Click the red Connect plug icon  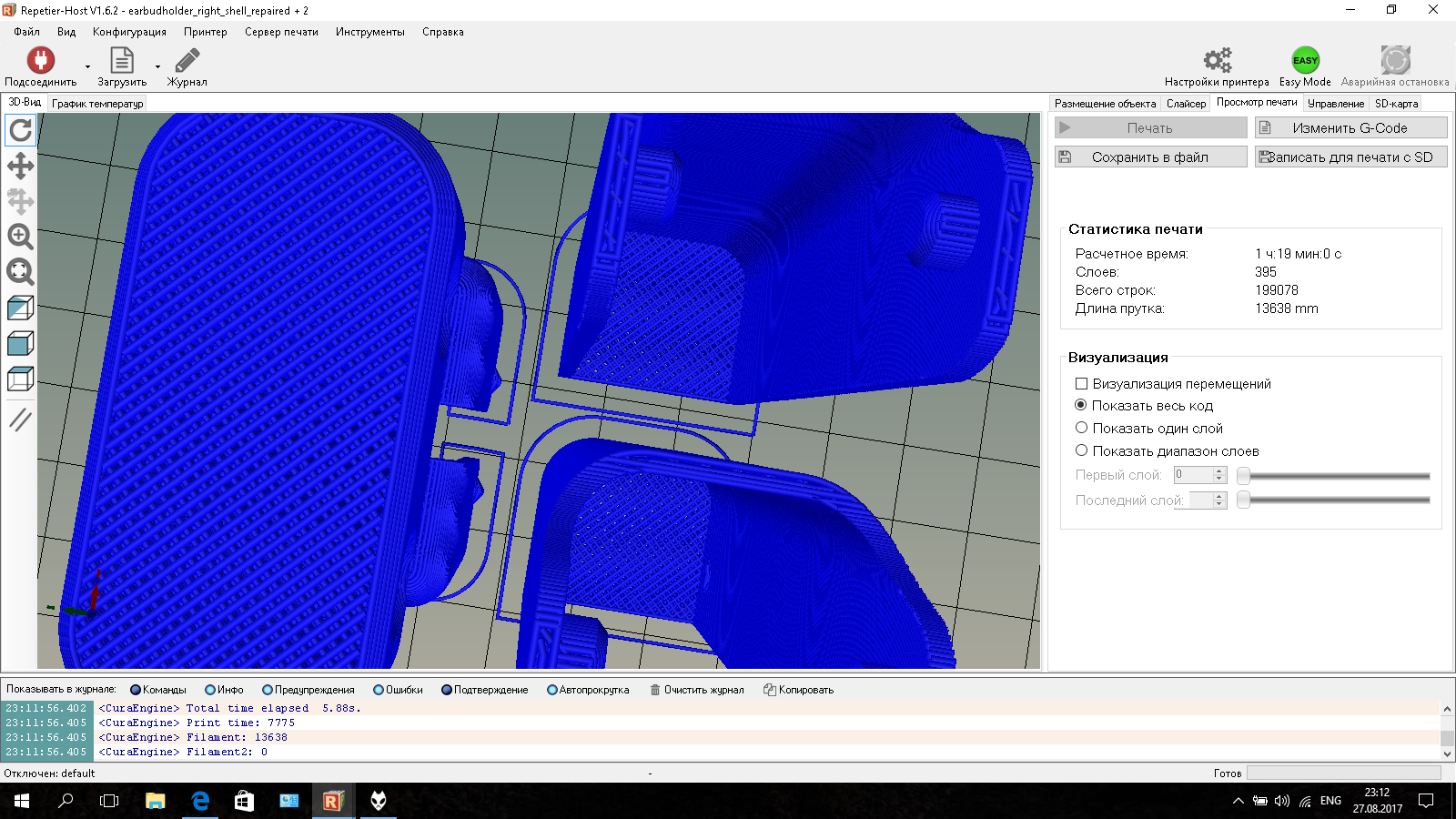[x=41, y=60]
